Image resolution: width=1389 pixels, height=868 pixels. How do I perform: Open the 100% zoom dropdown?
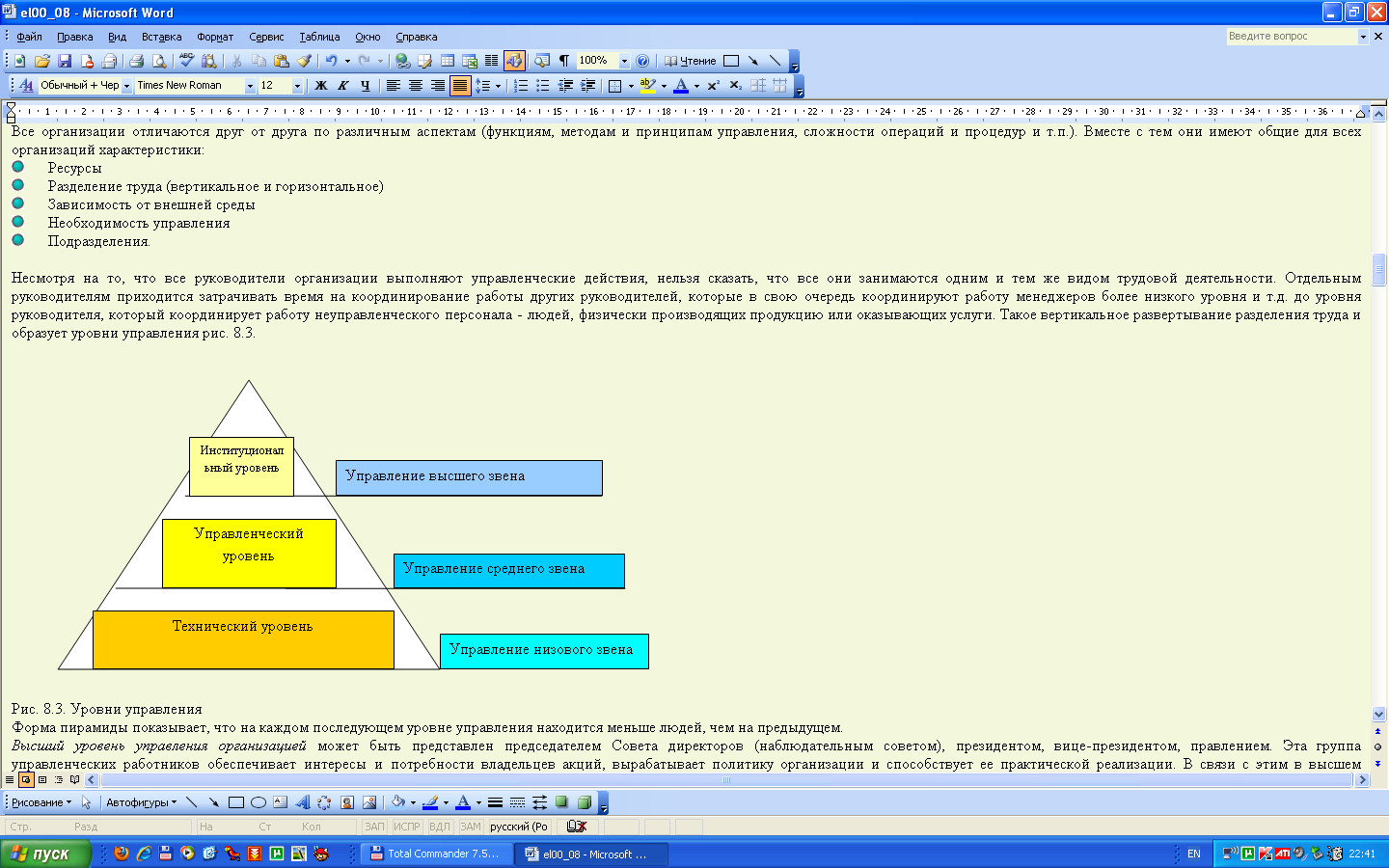click(x=624, y=61)
